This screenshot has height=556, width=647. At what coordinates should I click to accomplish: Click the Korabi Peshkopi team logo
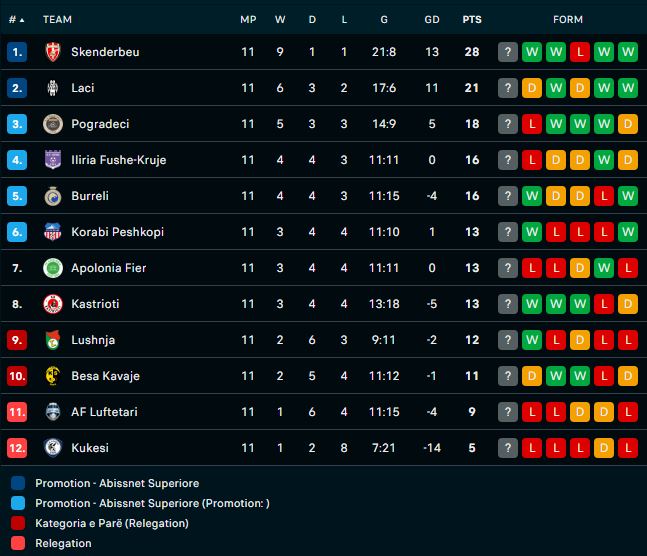point(53,232)
